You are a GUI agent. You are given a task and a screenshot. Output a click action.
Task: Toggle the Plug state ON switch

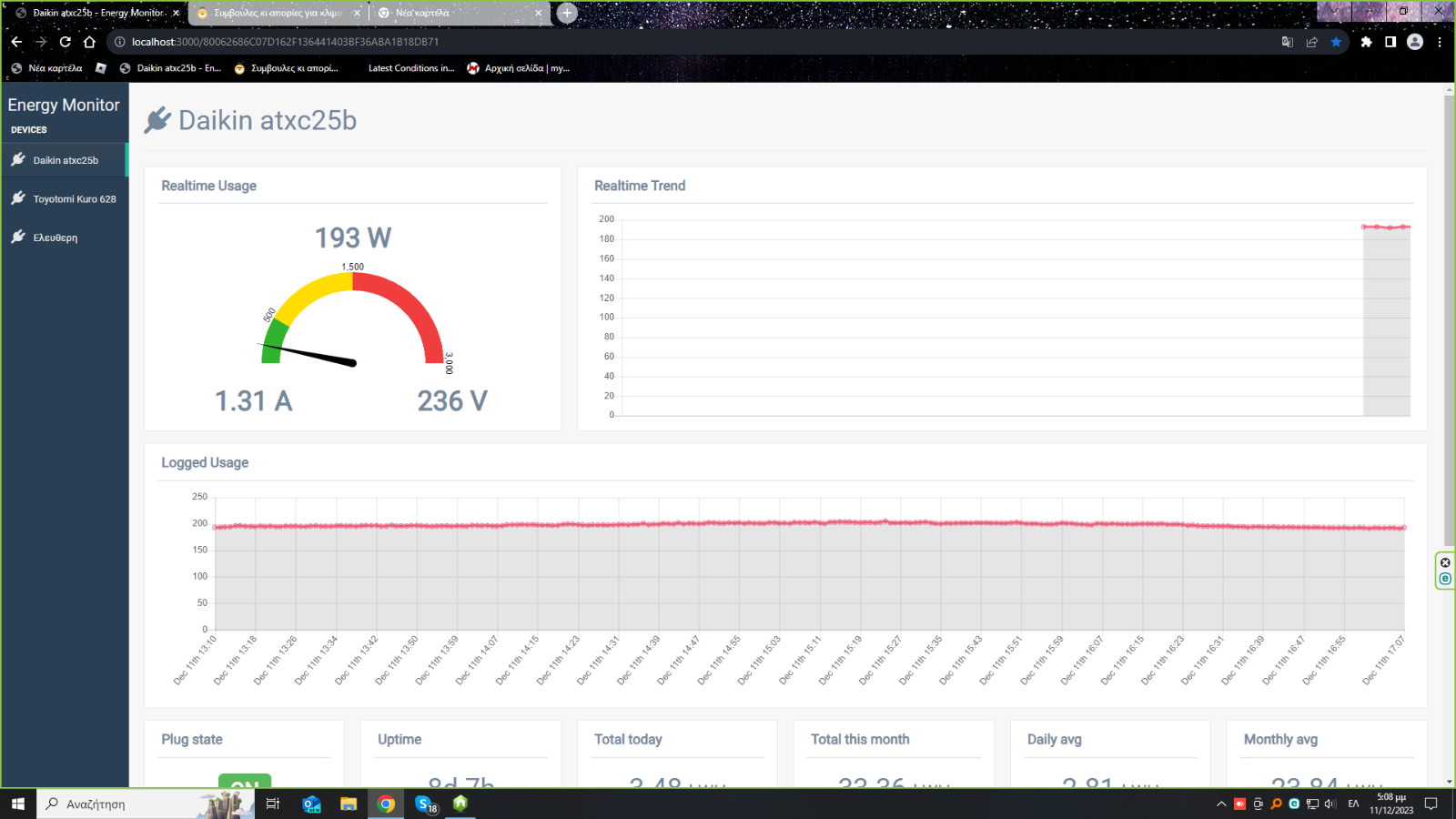tap(245, 781)
